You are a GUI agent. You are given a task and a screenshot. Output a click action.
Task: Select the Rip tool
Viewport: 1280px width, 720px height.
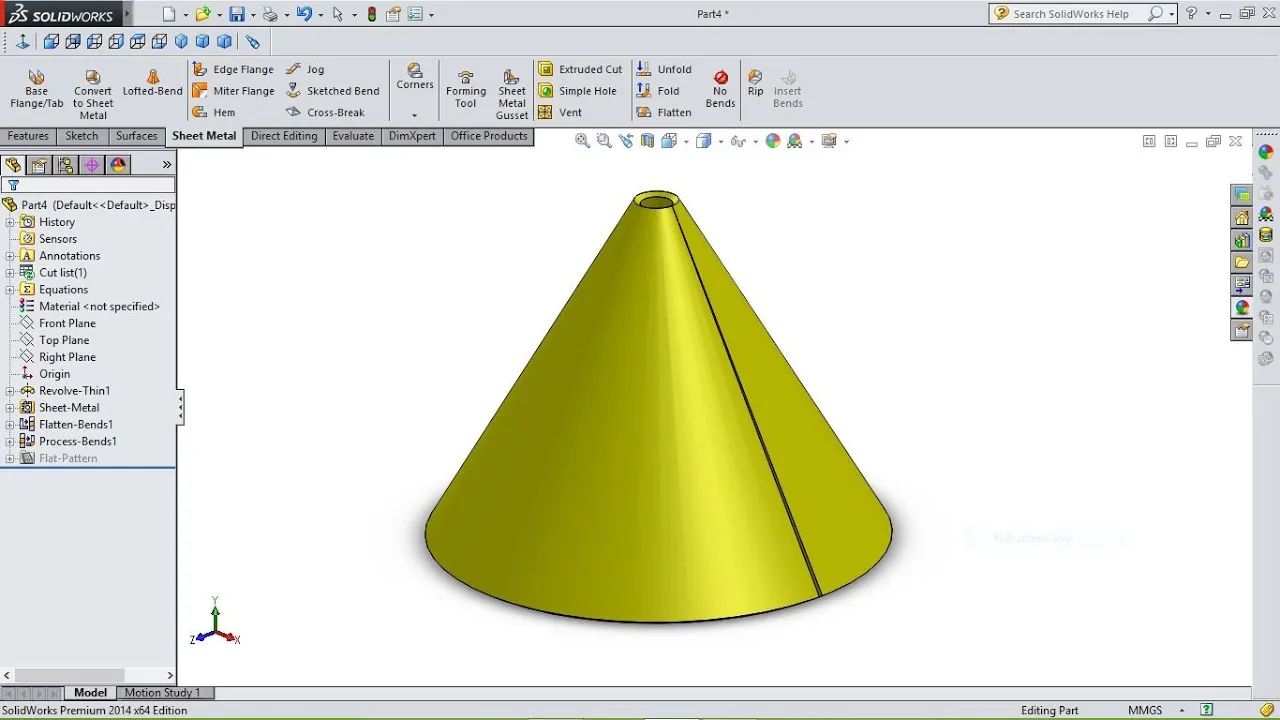pyautogui.click(x=756, y=84)
